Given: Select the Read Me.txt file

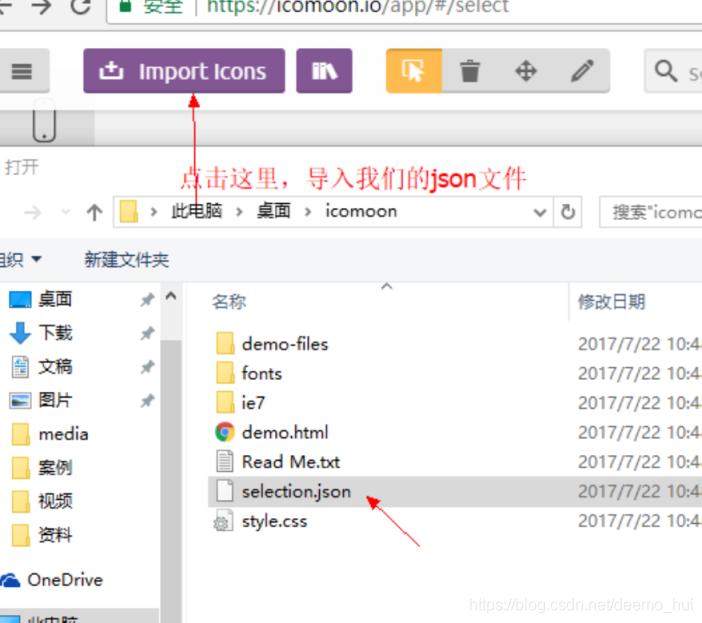Looking at the screenshot, I should tap(278, 462).
